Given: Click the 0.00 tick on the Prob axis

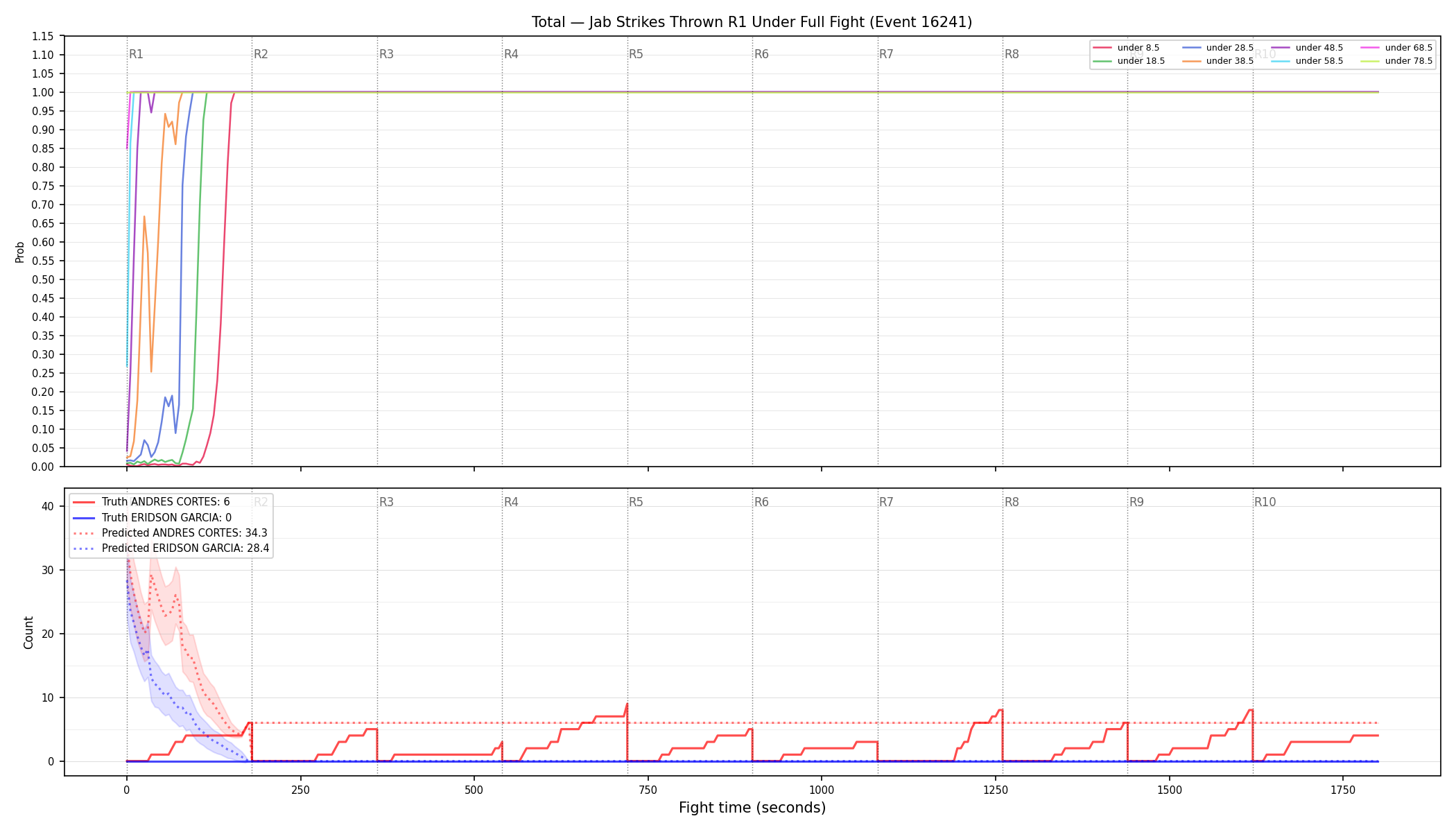Looking at the screenshot, I should 43,467.
